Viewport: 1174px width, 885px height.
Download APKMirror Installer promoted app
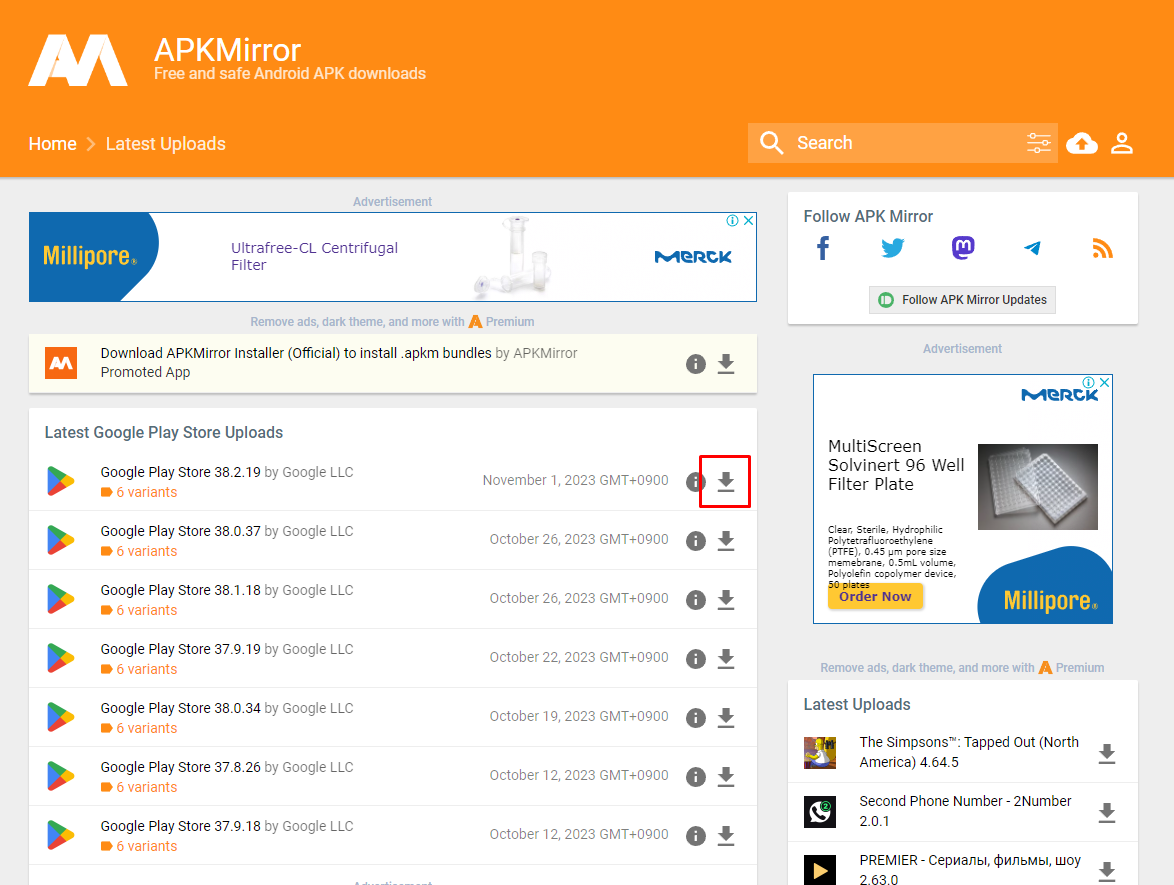[x=726, y=364]
